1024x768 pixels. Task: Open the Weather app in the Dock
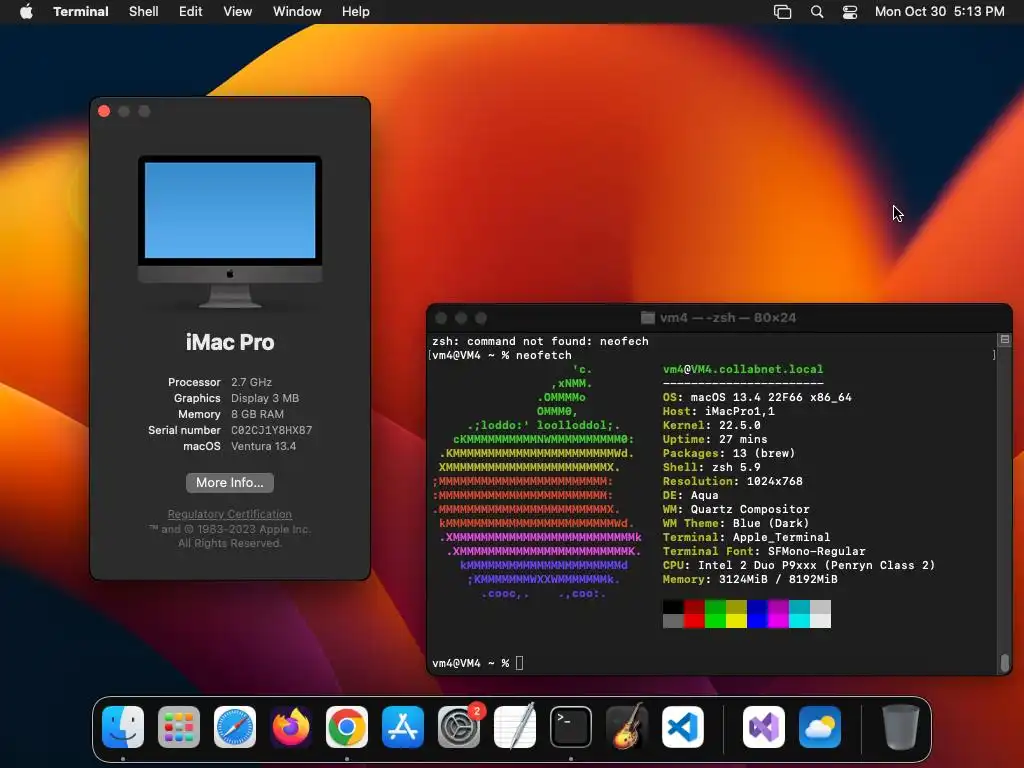(820, 727)
